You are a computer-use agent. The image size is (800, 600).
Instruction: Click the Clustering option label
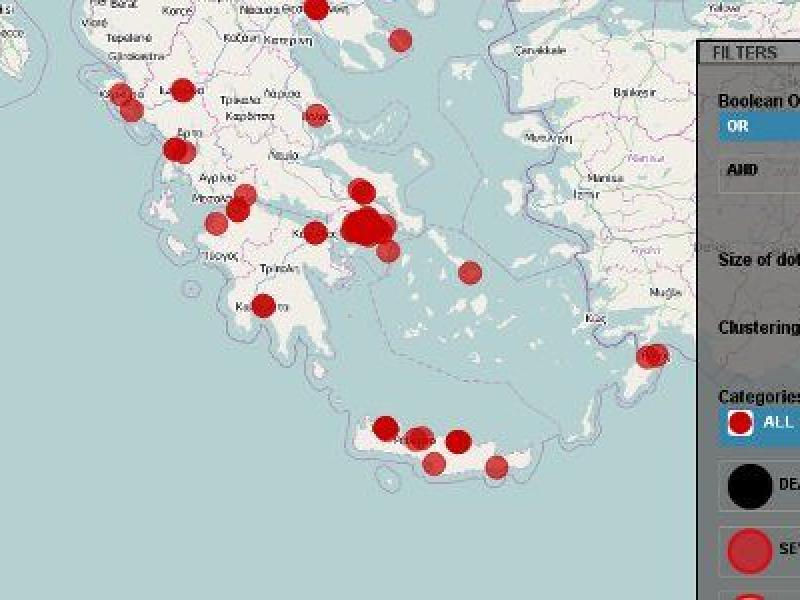[758, 327]
